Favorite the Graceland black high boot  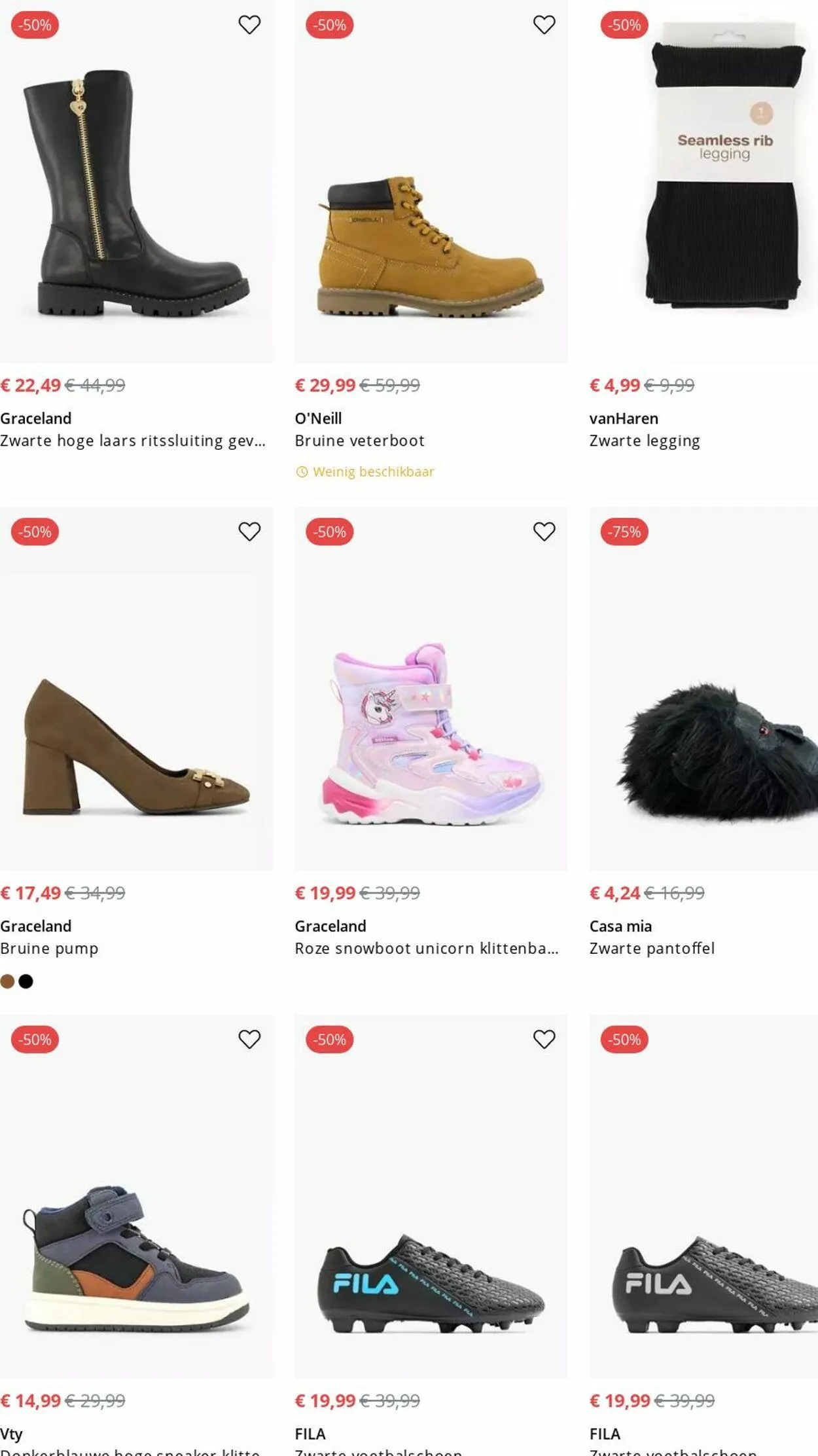click(249, 25)
